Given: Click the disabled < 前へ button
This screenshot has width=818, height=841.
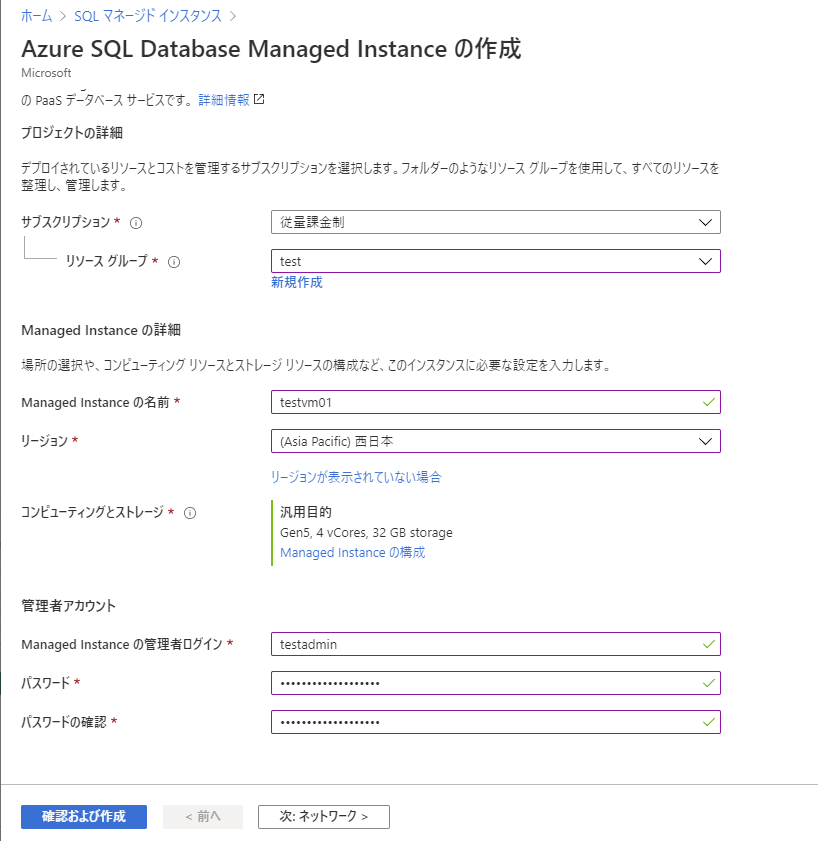Looking at the screenshot, I should coord(203,817).
